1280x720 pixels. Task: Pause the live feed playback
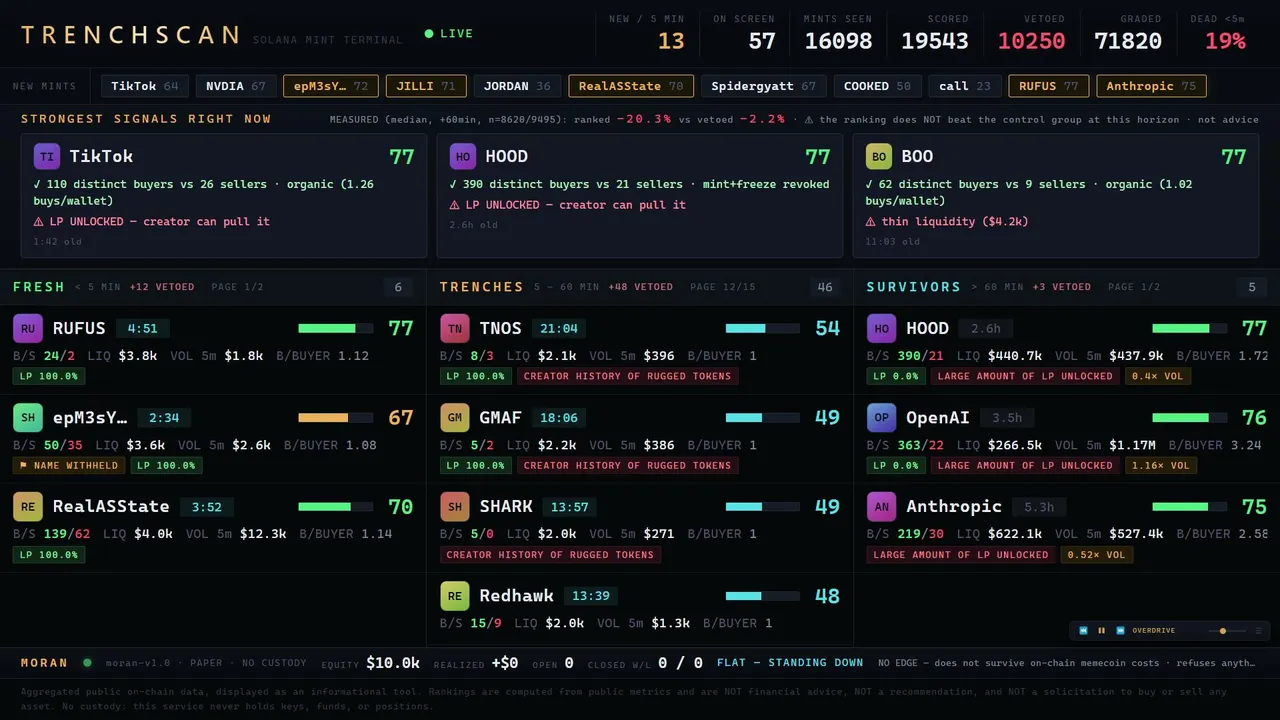1102,631
